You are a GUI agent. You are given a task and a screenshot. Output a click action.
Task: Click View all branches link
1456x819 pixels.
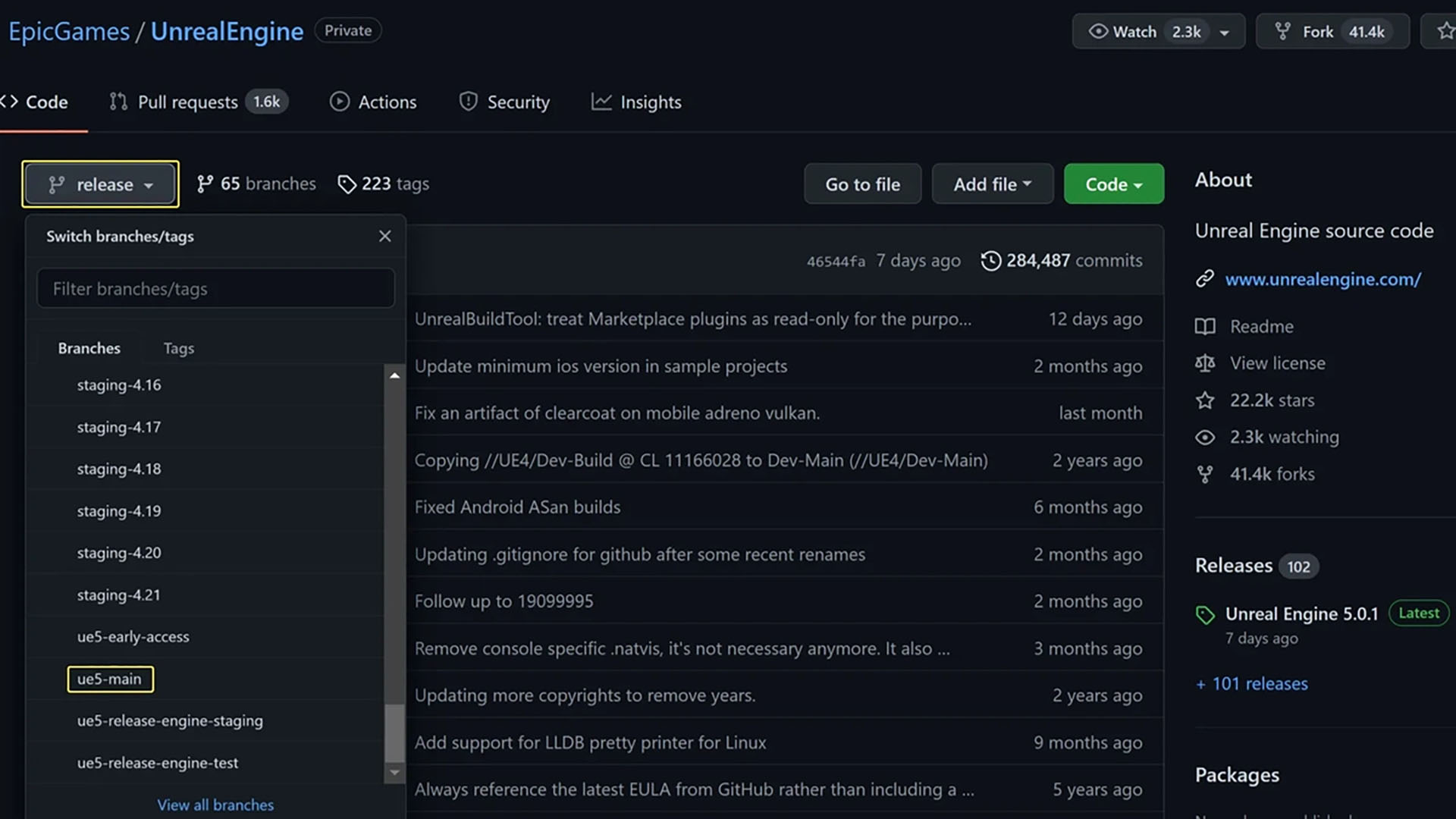[x=215, y=805]
